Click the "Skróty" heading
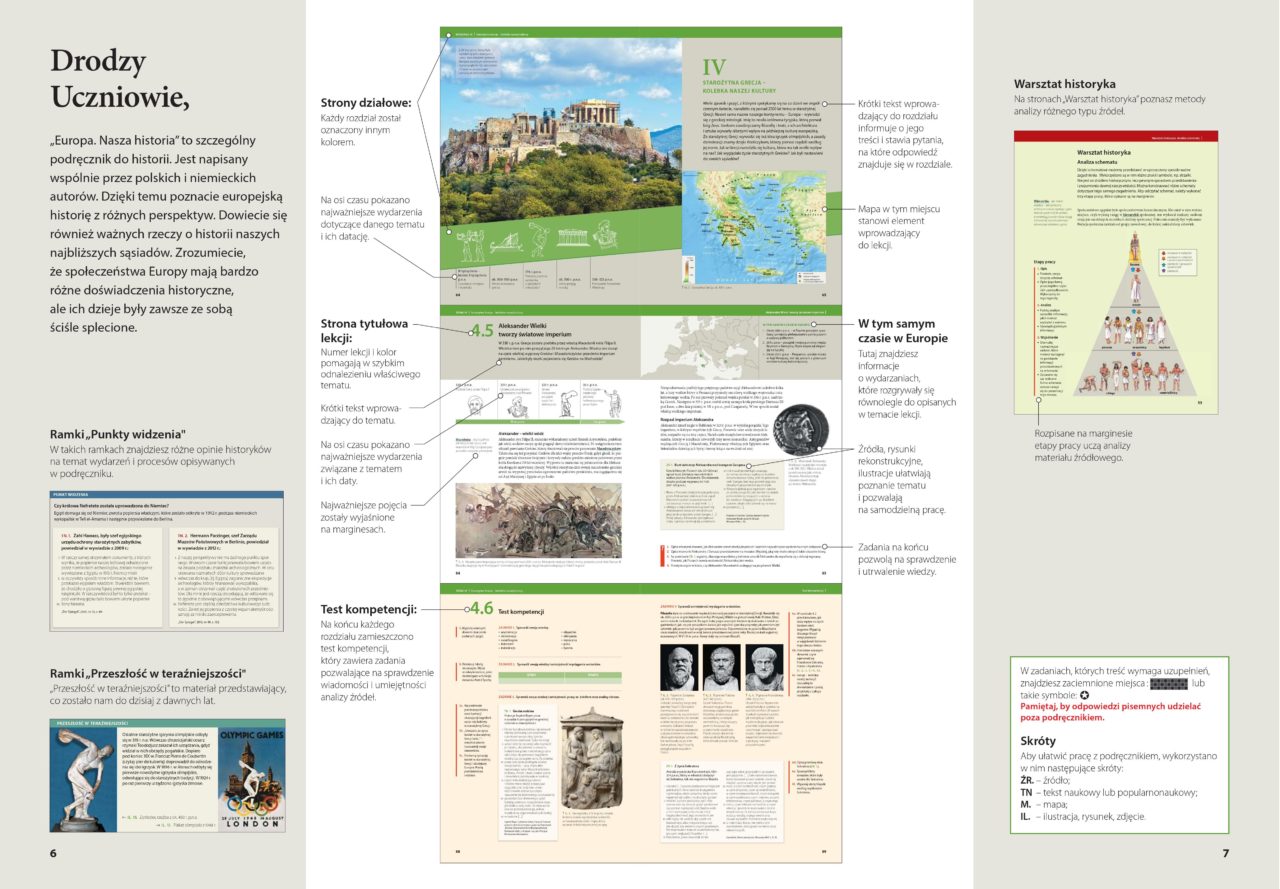 (x=1040, y=741)
